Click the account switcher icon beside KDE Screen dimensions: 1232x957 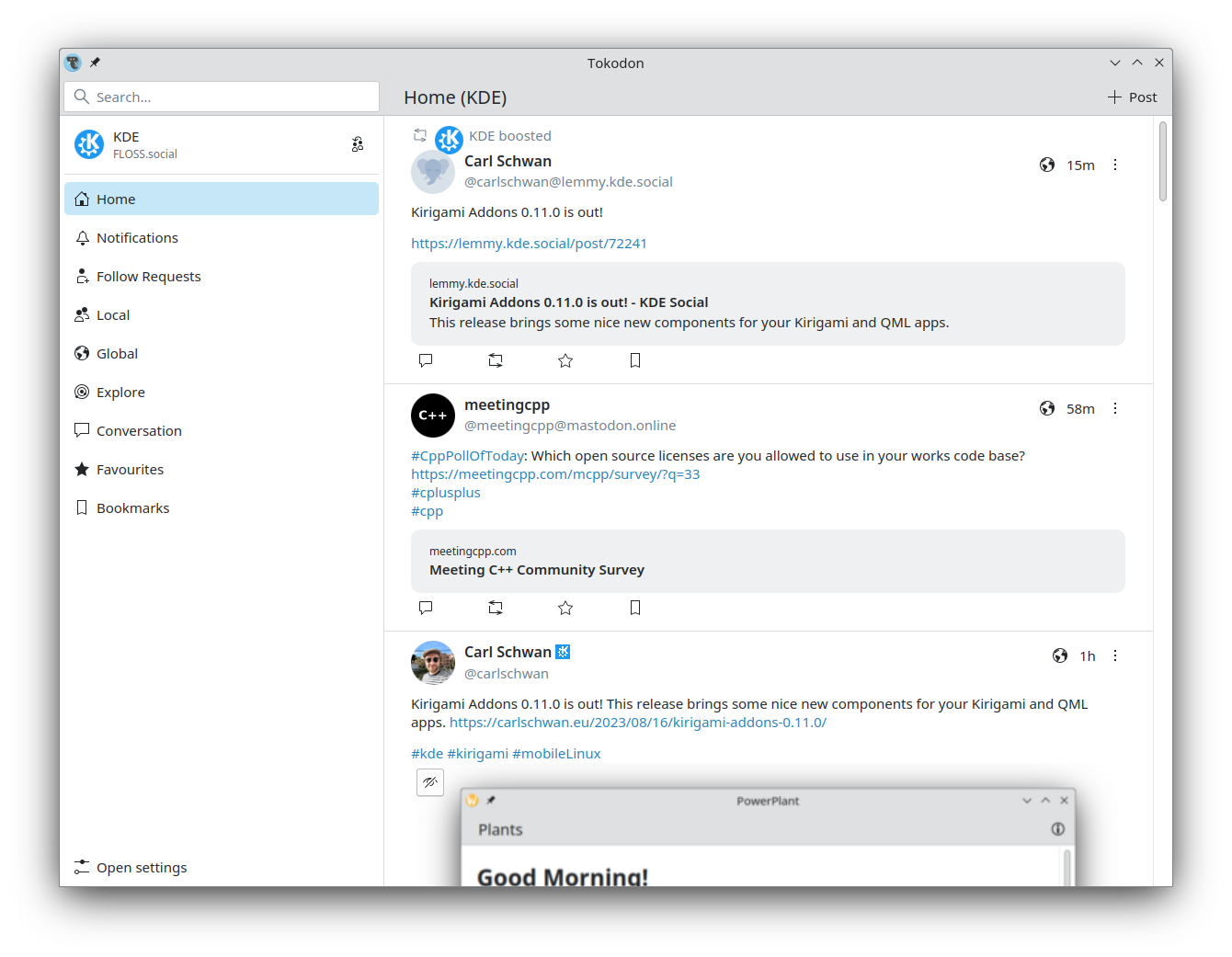point(358,144)
